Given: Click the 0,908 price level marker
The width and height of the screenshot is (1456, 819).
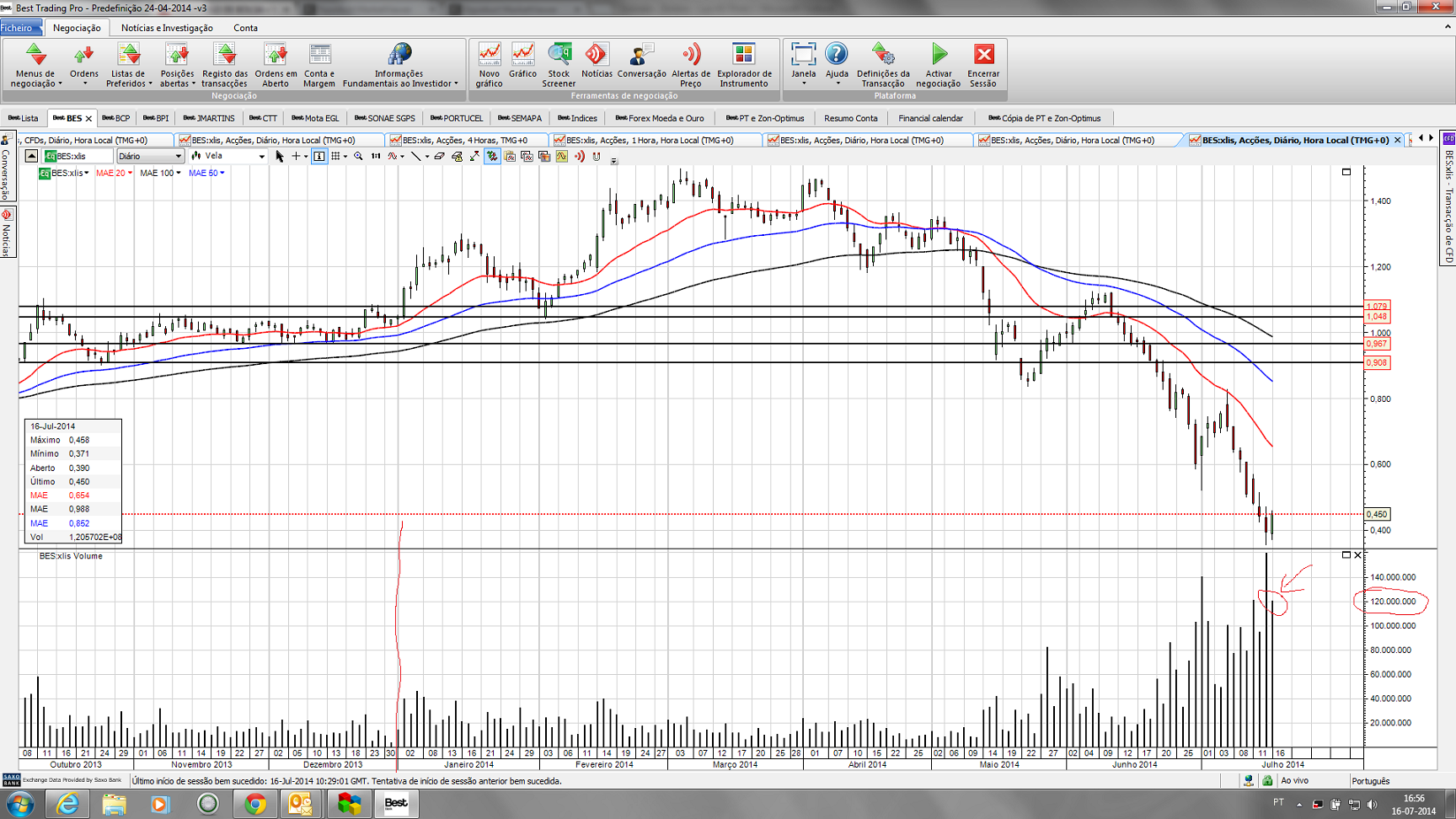Looking at the screenshot, I should coord(1377,362).
